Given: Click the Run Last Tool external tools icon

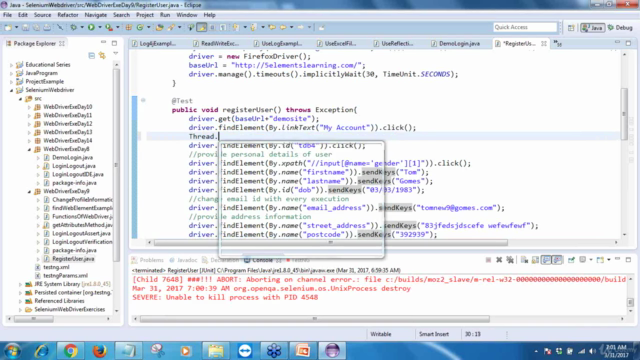Looking at the screenshot, I should [109, 27].
